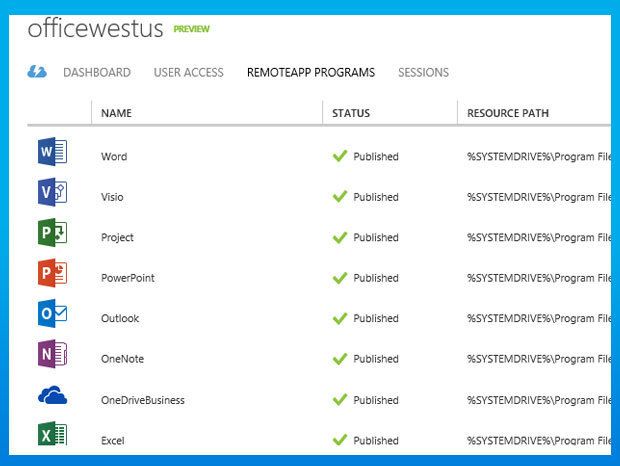Viewport: 620px width, 466px height.
Task: Sort by the STATUS column header
Action: tap(351, 113)
